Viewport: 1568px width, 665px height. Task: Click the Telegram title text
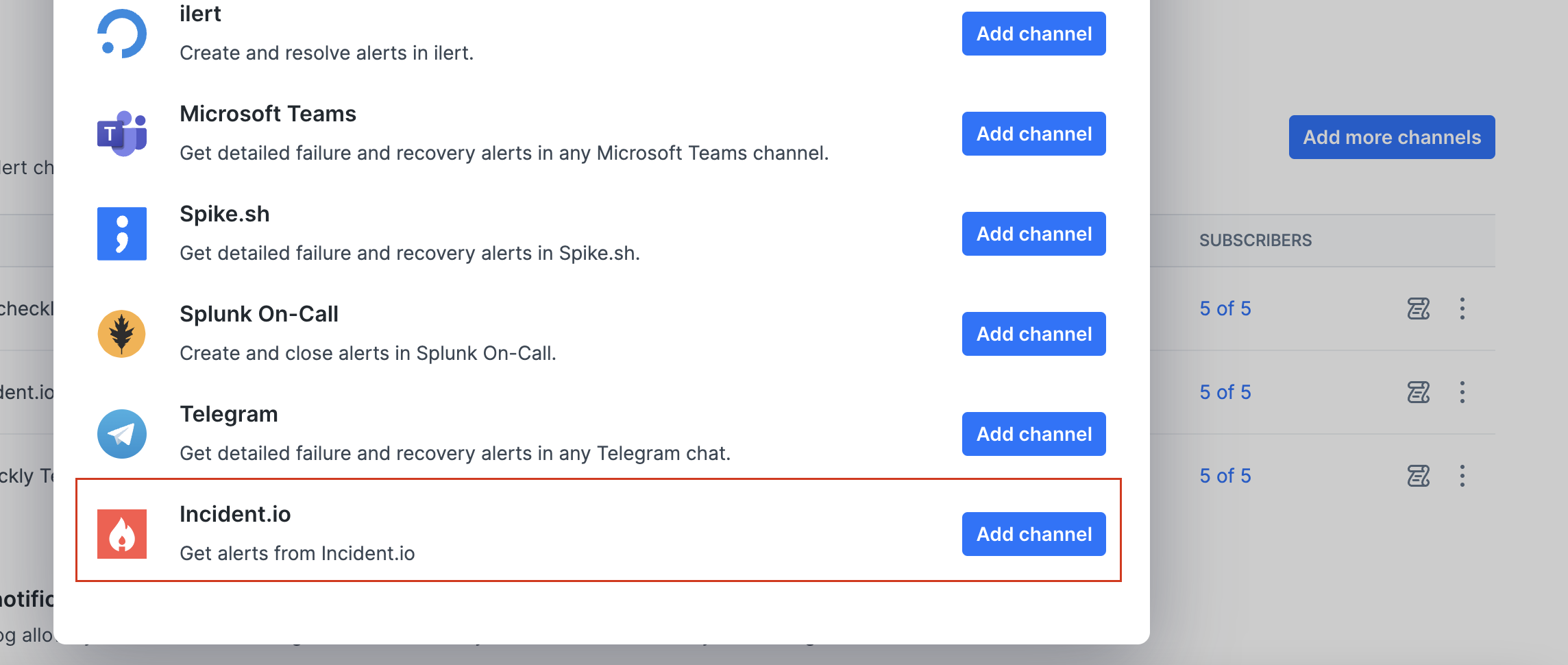(229, 414)
